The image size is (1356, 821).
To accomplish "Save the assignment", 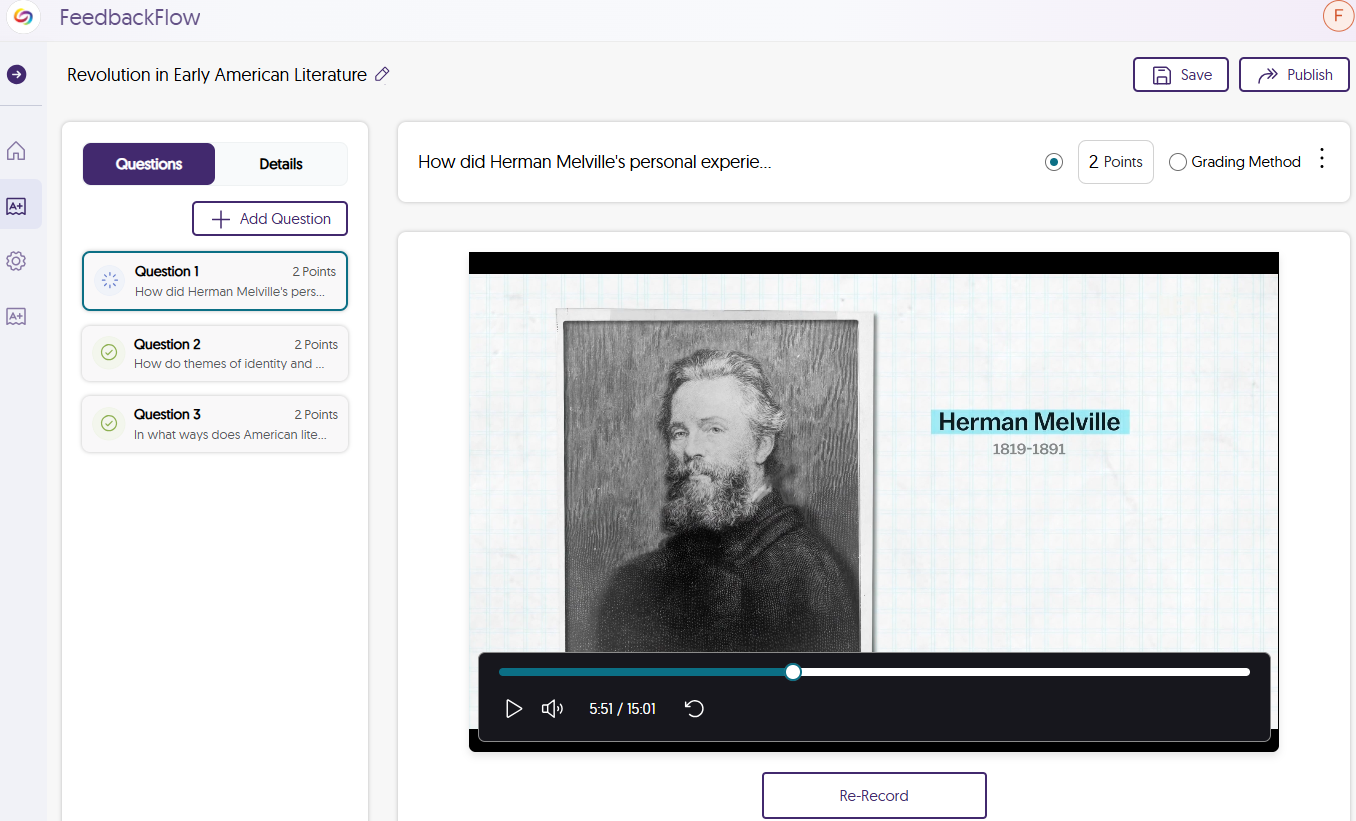I will coord(1180,75).
